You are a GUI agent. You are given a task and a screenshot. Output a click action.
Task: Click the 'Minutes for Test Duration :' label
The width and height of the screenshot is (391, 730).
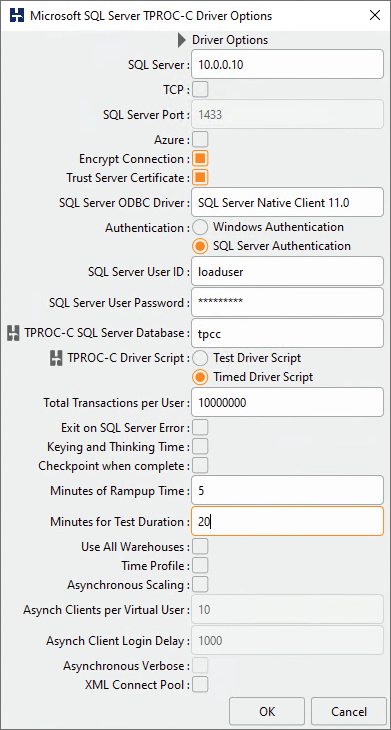click(x=120, y=522)
